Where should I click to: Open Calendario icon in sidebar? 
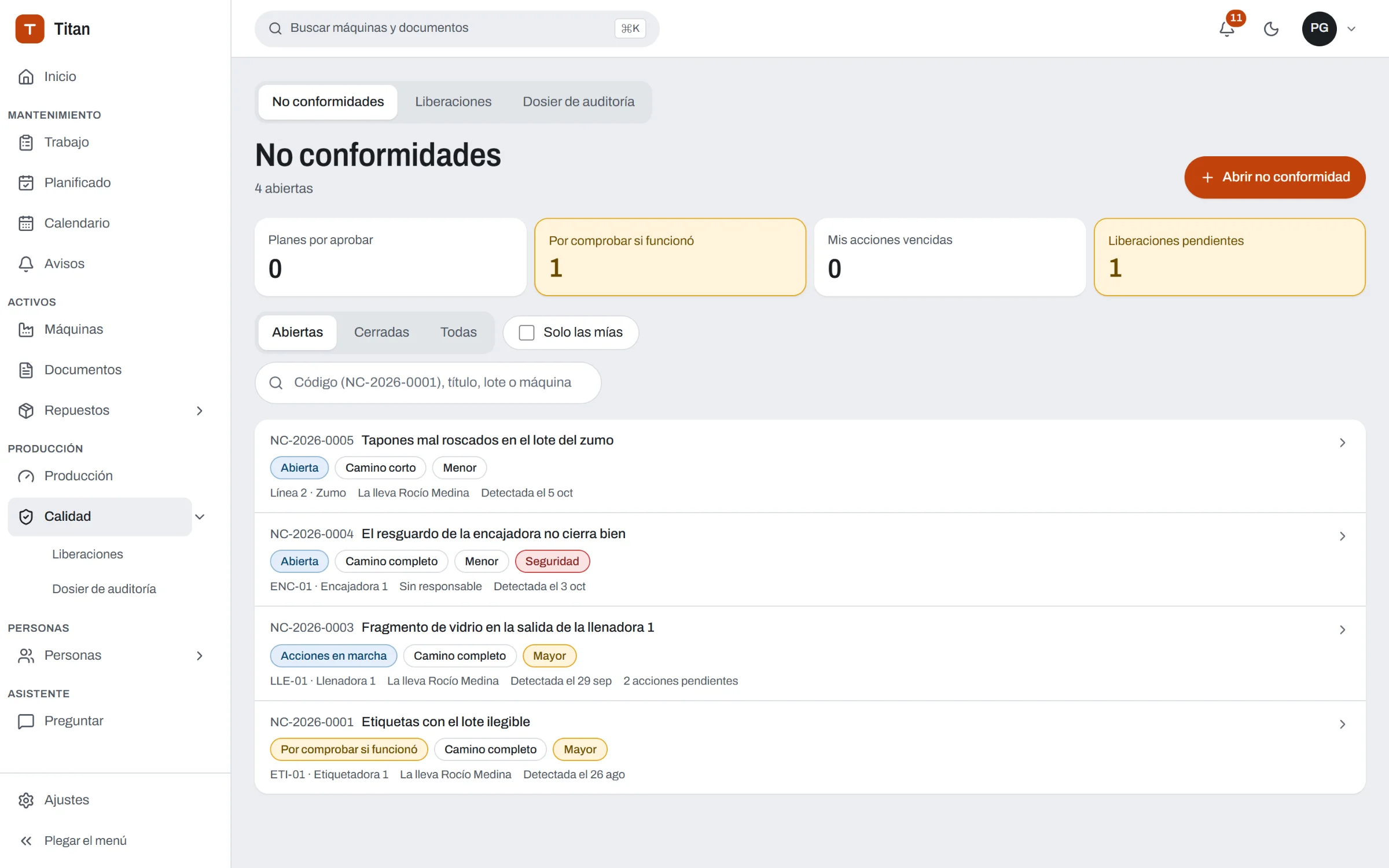26,223
